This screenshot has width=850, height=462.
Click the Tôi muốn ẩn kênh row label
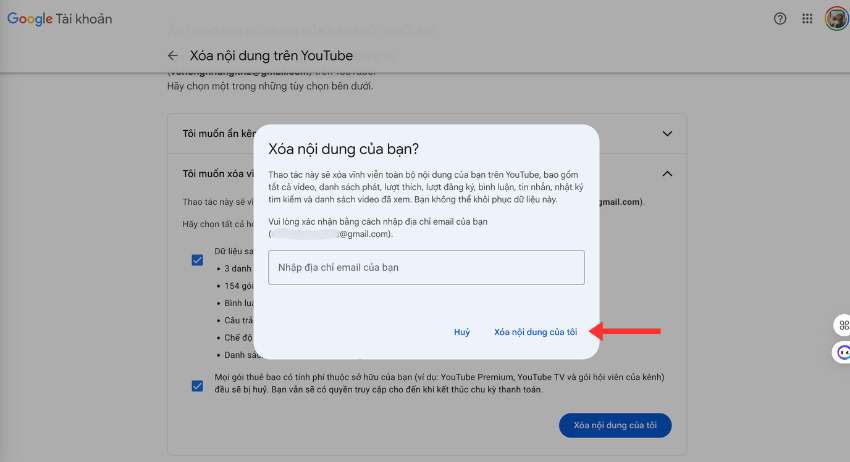(x=218, y=133)
